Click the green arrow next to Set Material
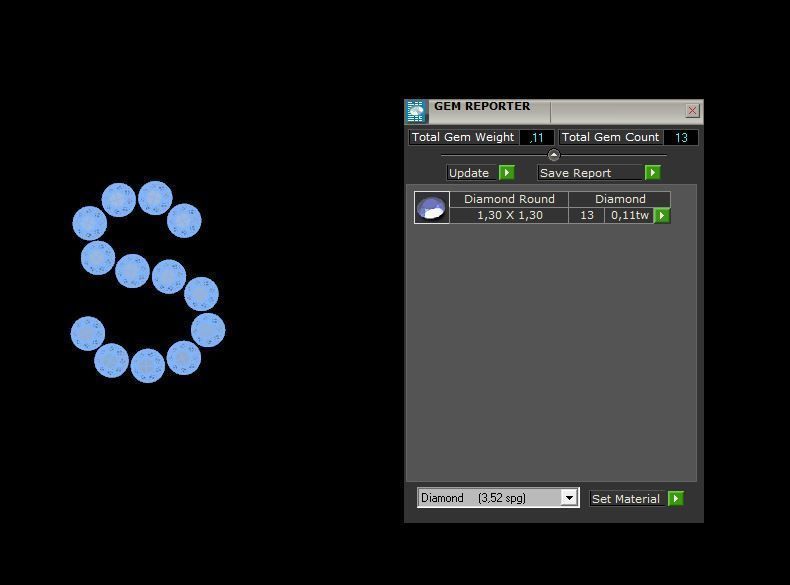The image size is (790, 585). point(676,499)
